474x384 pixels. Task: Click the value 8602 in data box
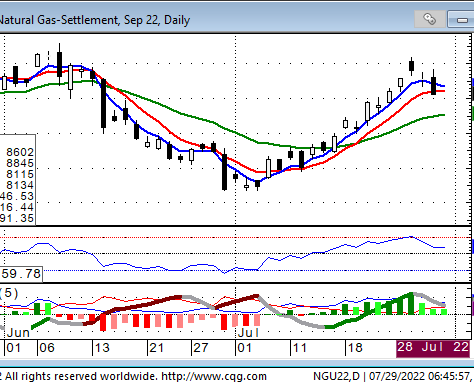(20, 152)
